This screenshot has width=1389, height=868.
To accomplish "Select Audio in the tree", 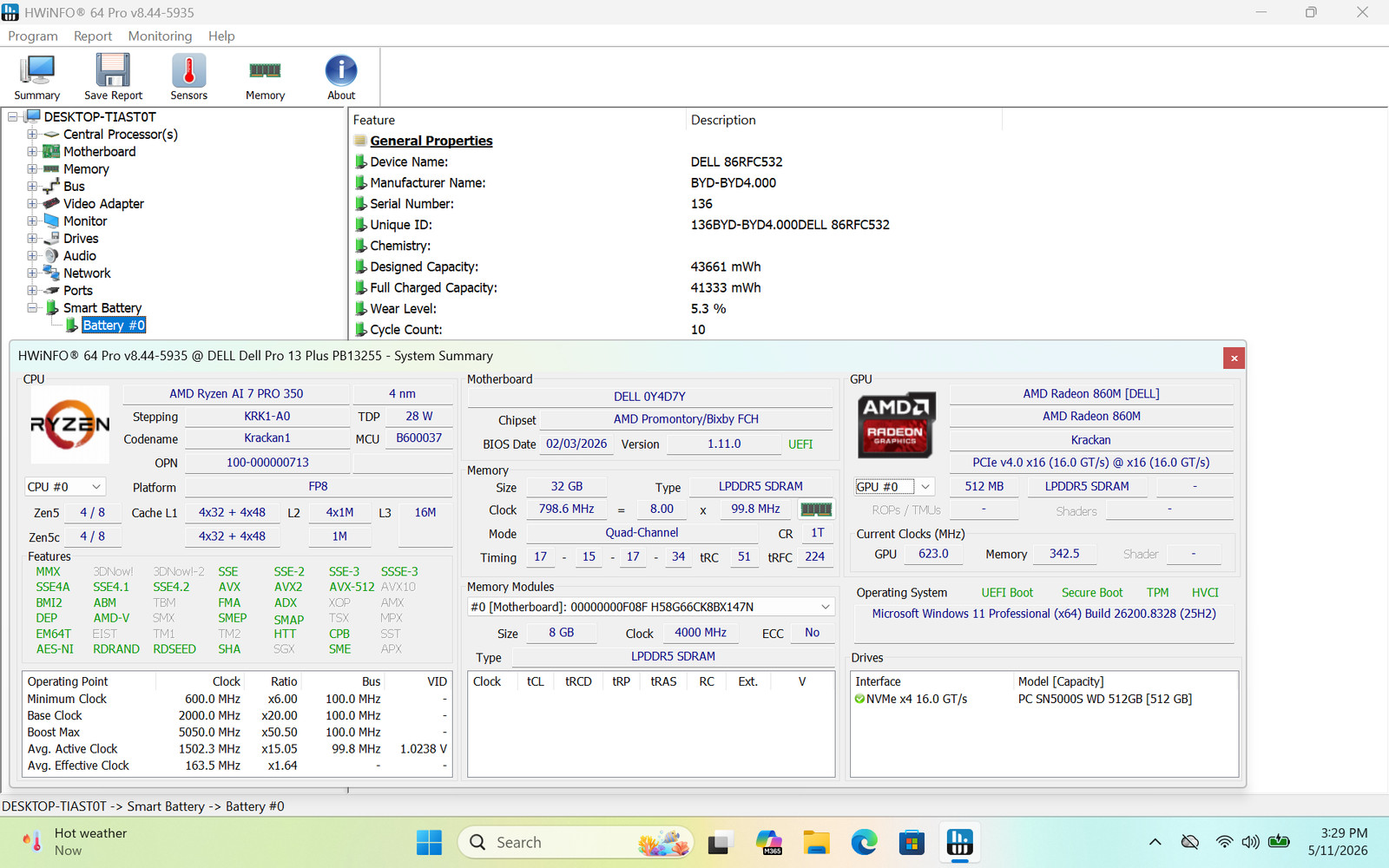I will (80, 256).
